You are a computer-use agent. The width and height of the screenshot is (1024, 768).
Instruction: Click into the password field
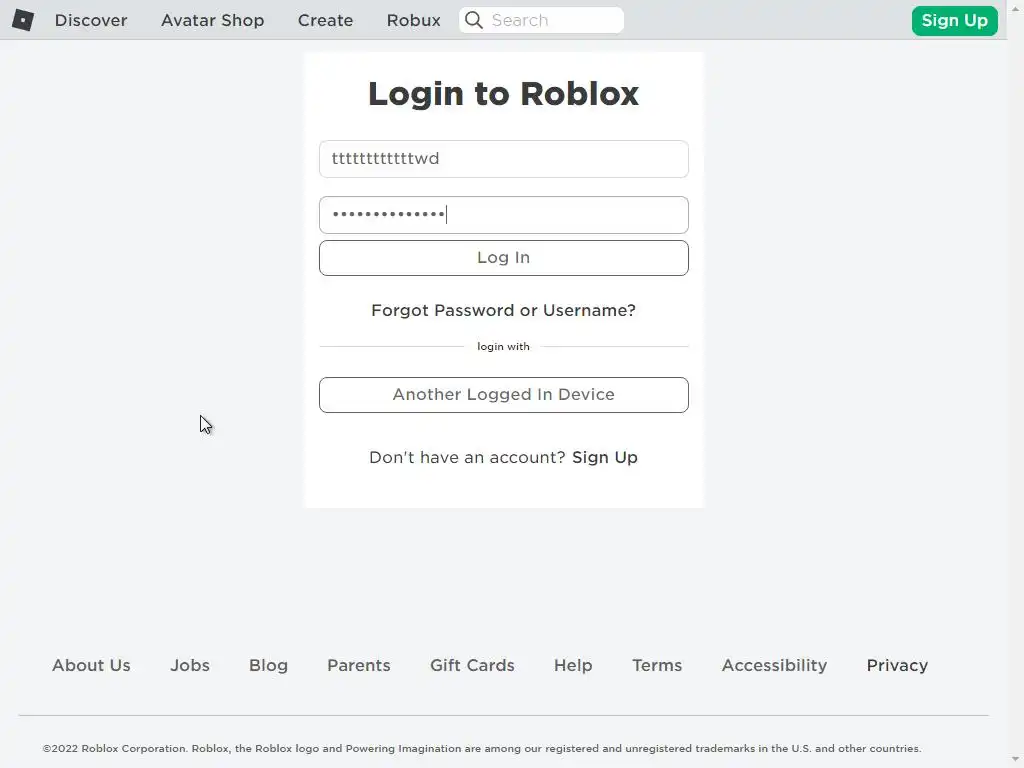tap(504, 215)
